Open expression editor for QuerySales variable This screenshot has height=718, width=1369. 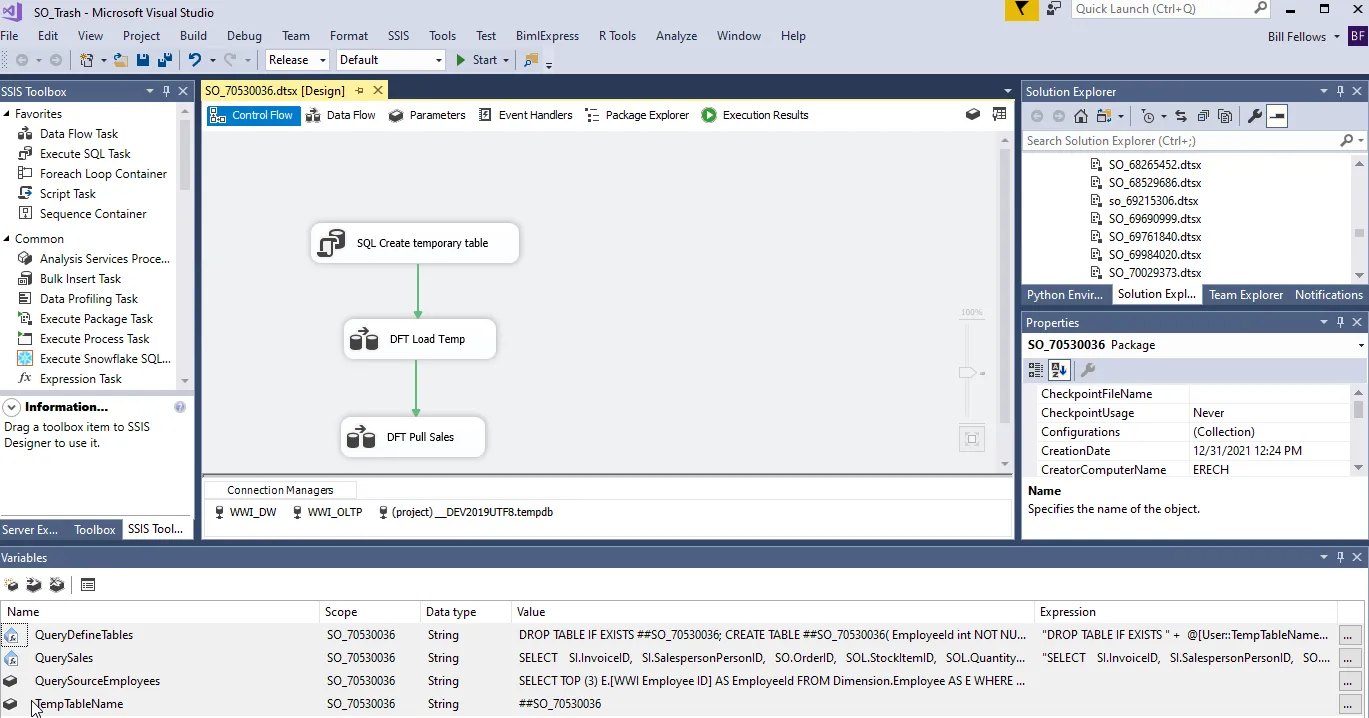tap(1349, 658)
